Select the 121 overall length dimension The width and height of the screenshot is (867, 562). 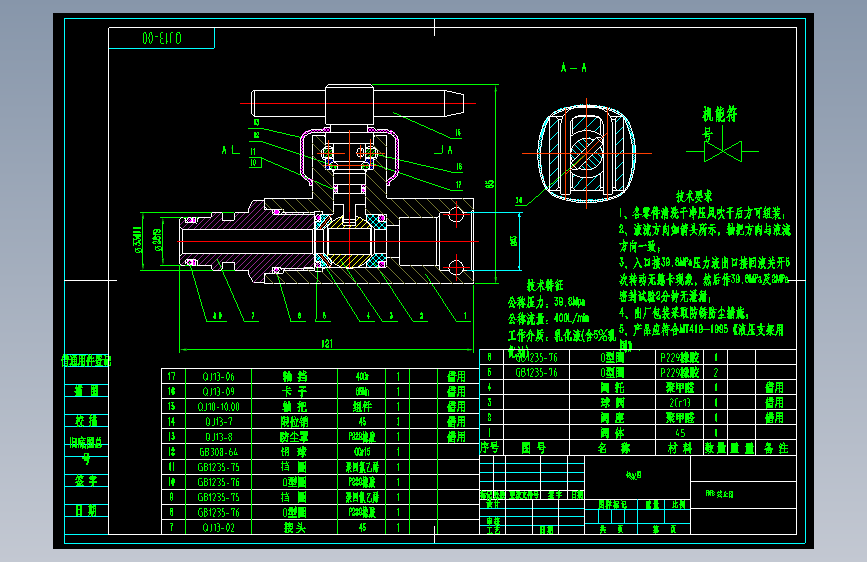[327, 344]
